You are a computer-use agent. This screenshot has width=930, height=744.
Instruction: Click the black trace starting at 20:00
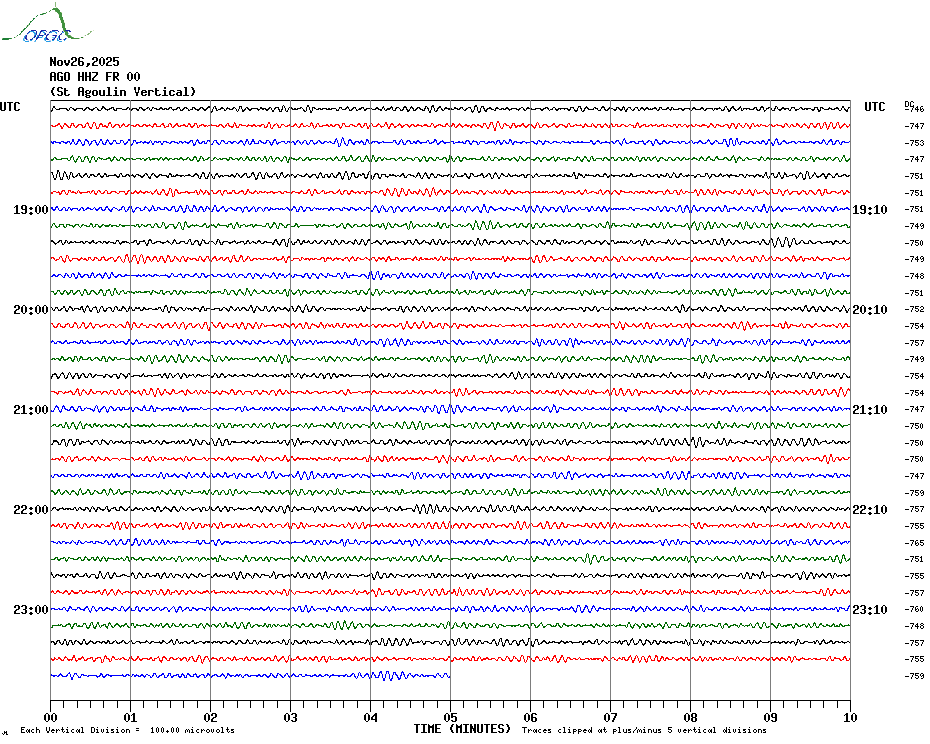451,309
